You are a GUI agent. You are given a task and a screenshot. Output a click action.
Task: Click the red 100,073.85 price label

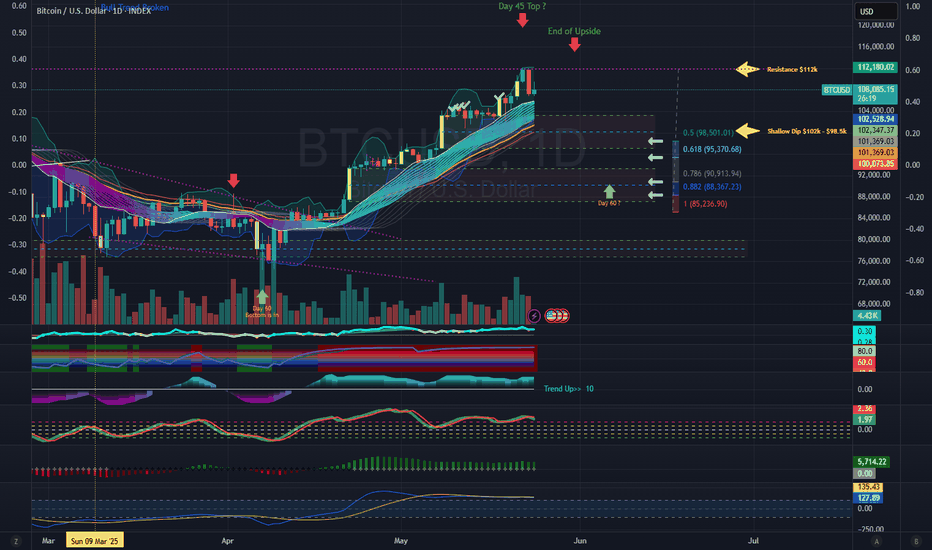tap(875, 164)
